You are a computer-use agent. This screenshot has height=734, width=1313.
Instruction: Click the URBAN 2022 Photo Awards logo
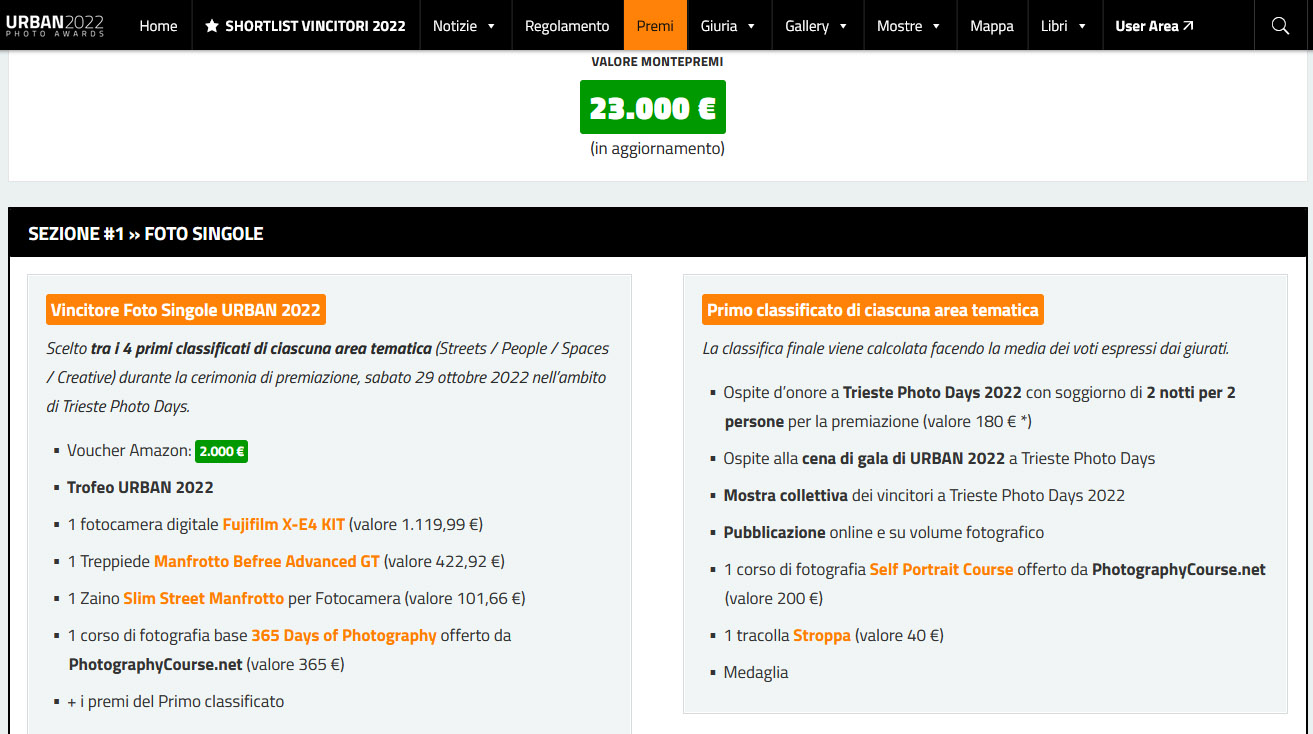point(55,25)
